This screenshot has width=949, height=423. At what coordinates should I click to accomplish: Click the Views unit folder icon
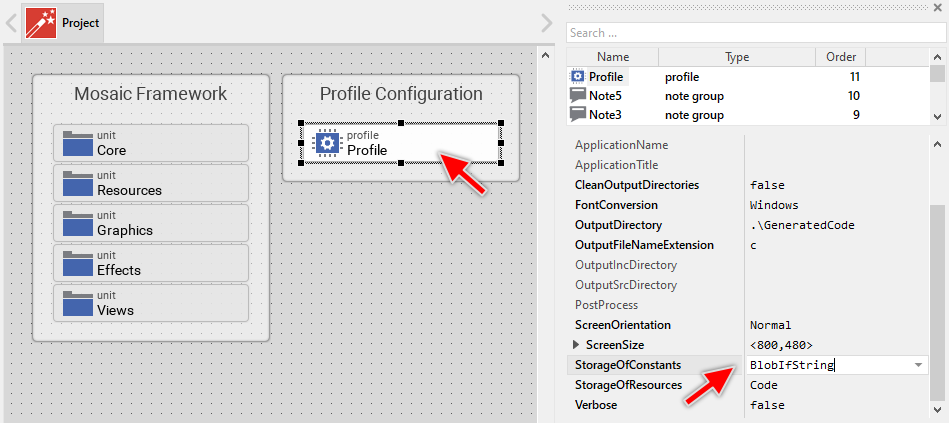(x=77, y=304)
